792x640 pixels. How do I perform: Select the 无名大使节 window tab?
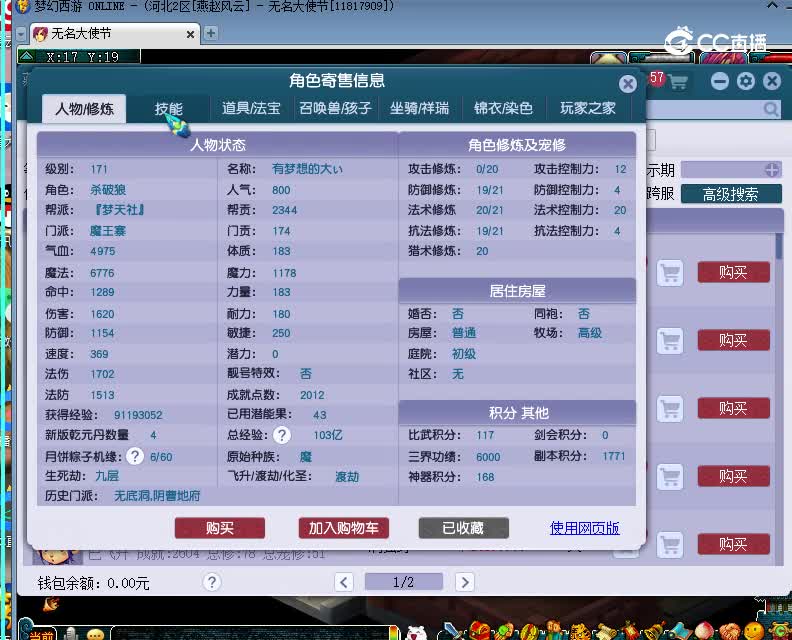point(114,34)
